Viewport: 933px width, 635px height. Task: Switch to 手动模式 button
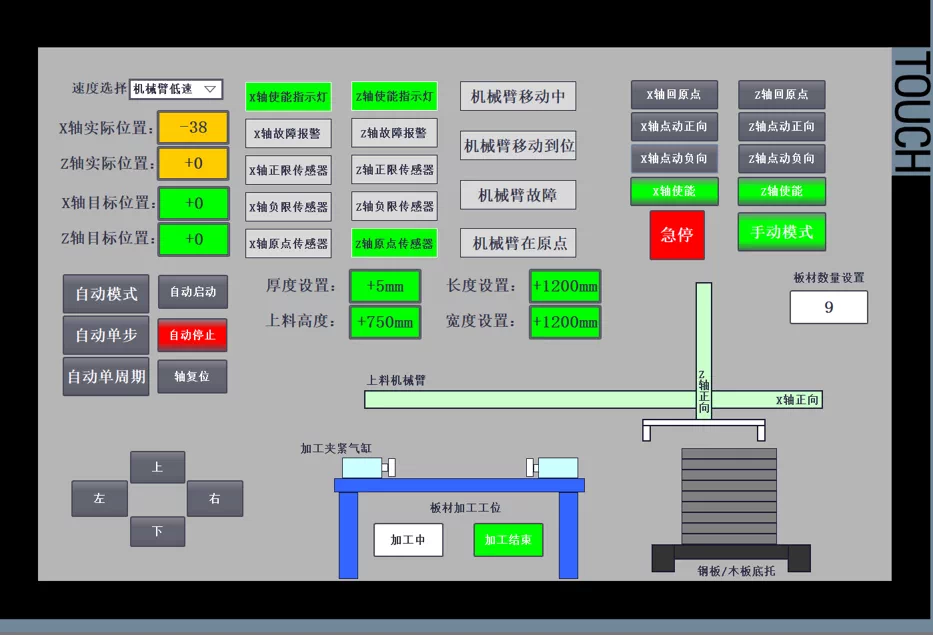781,232
